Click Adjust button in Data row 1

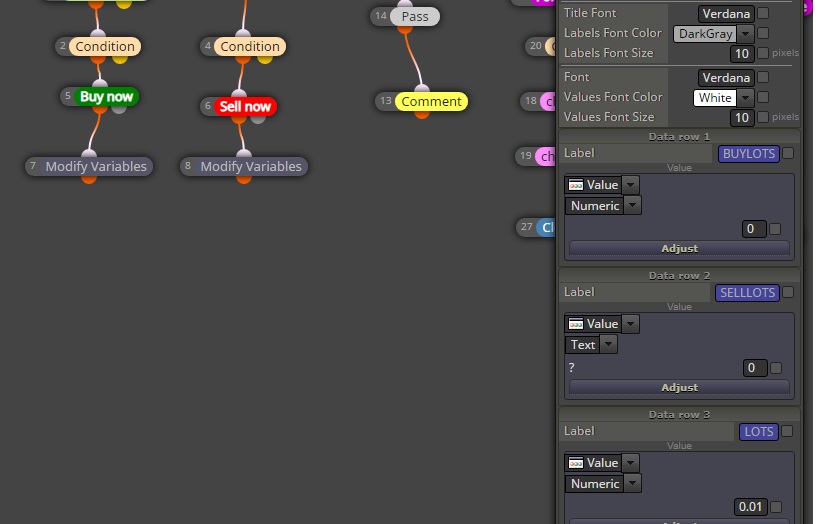[679, 249]
